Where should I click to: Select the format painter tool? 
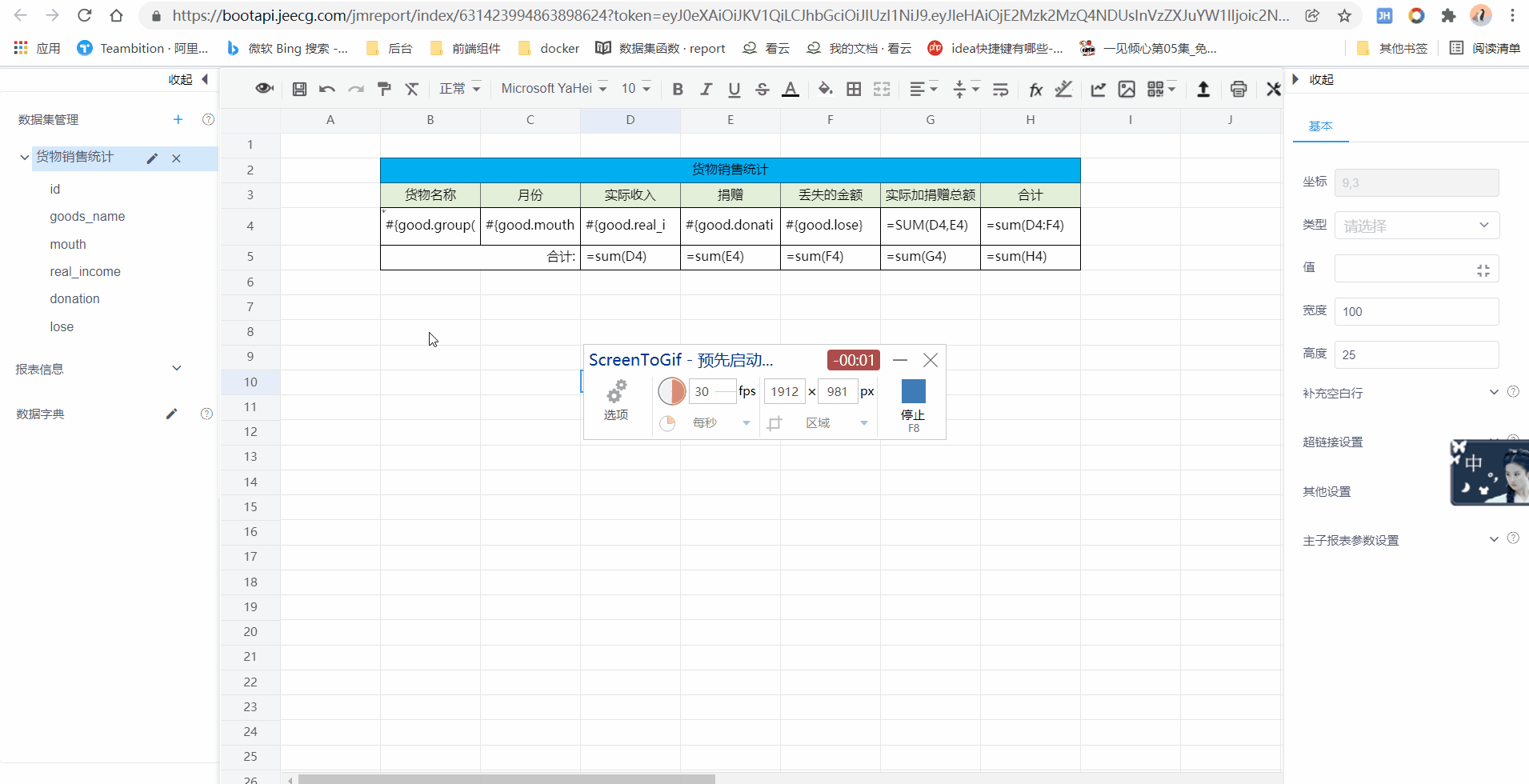point(384,89)
